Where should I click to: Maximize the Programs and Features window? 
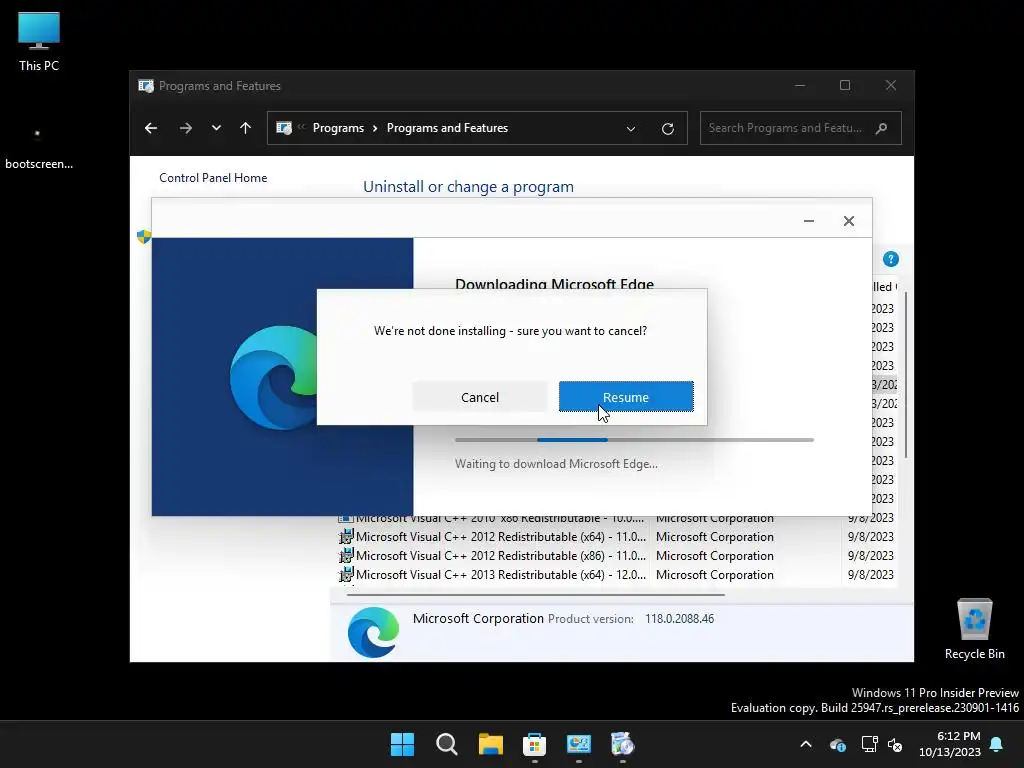click(x=845, y=86)
